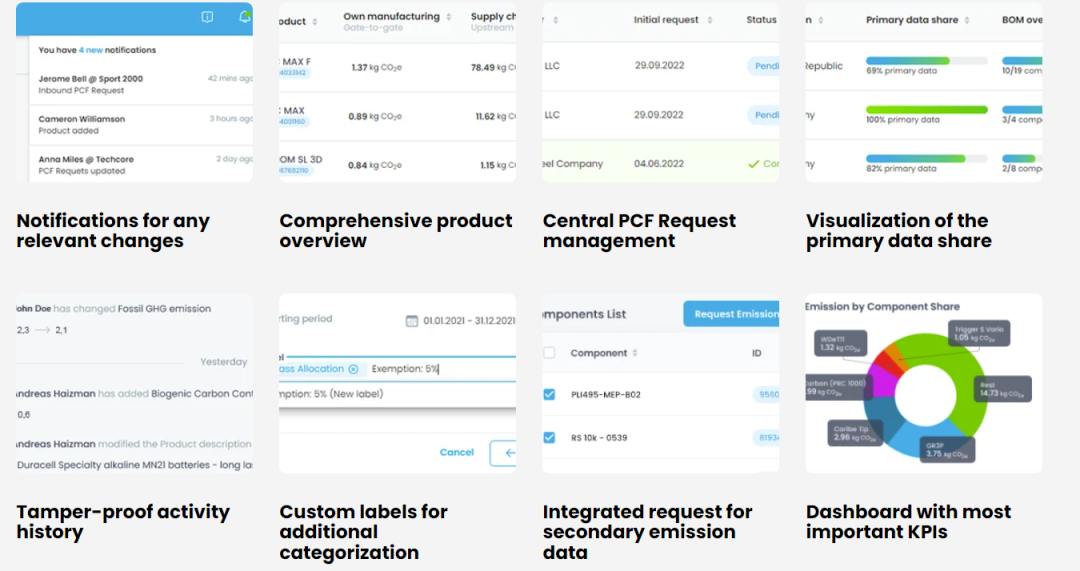Click the Product description modification entry
The height and width of the screenshot is (571, 1080).
(x=134, y=444)
